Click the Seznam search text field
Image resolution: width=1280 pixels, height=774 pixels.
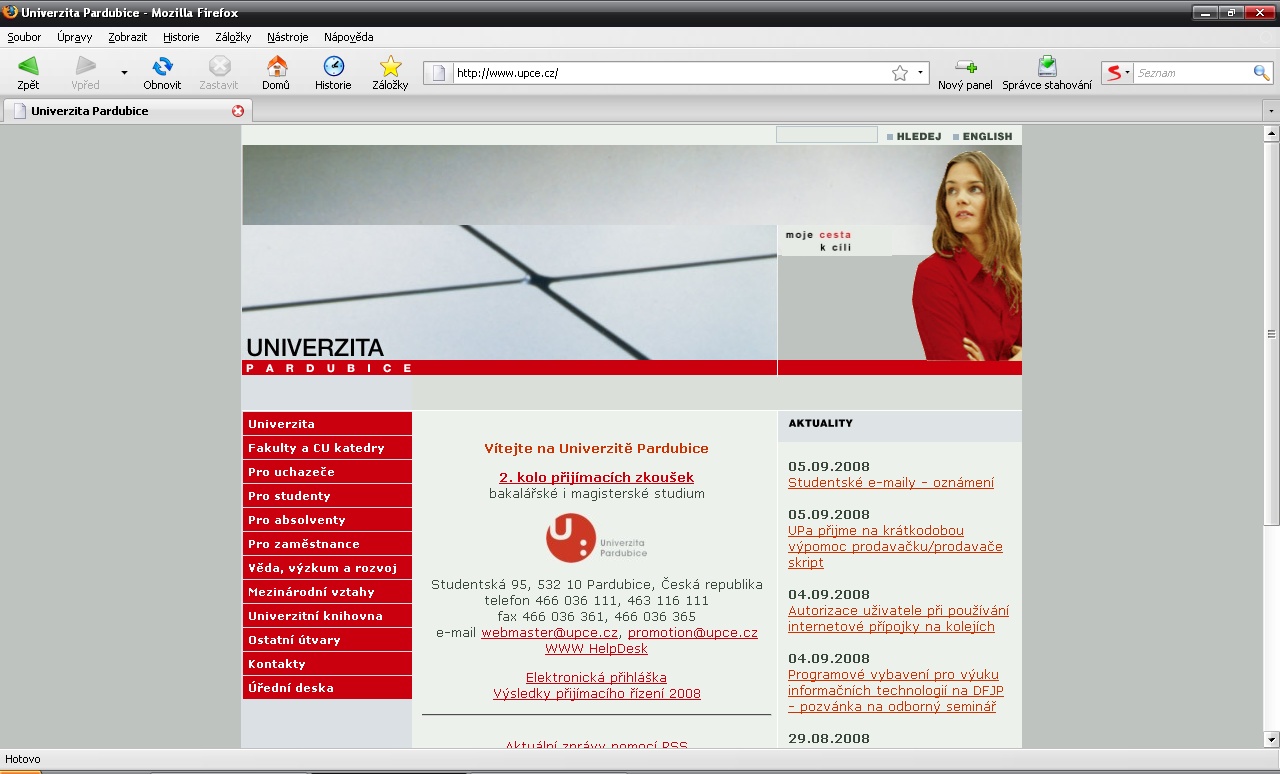[x=1192, y=73]
